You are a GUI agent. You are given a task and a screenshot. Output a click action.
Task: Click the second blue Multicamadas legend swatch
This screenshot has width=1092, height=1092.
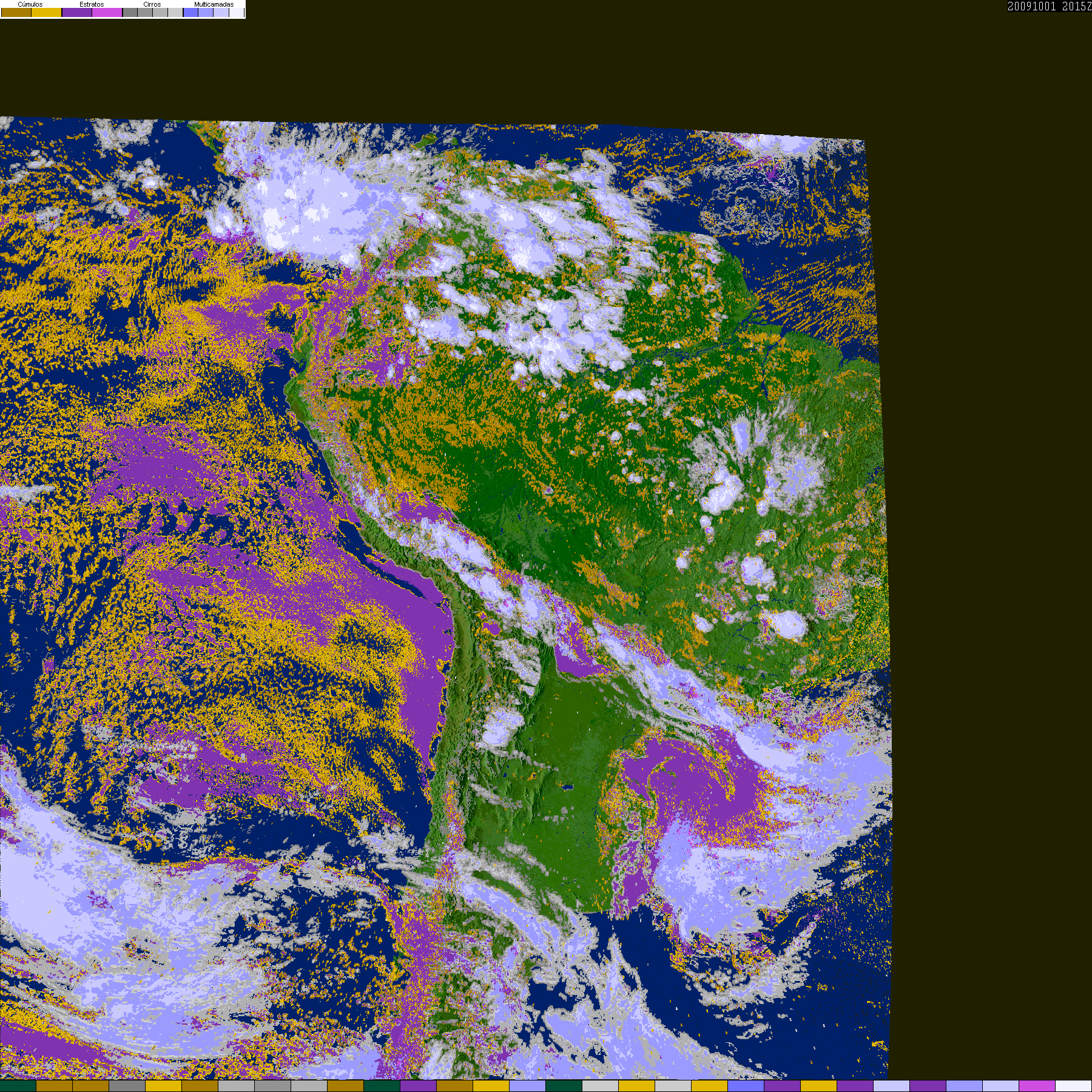pyautogui.click(x=206, y=12)
